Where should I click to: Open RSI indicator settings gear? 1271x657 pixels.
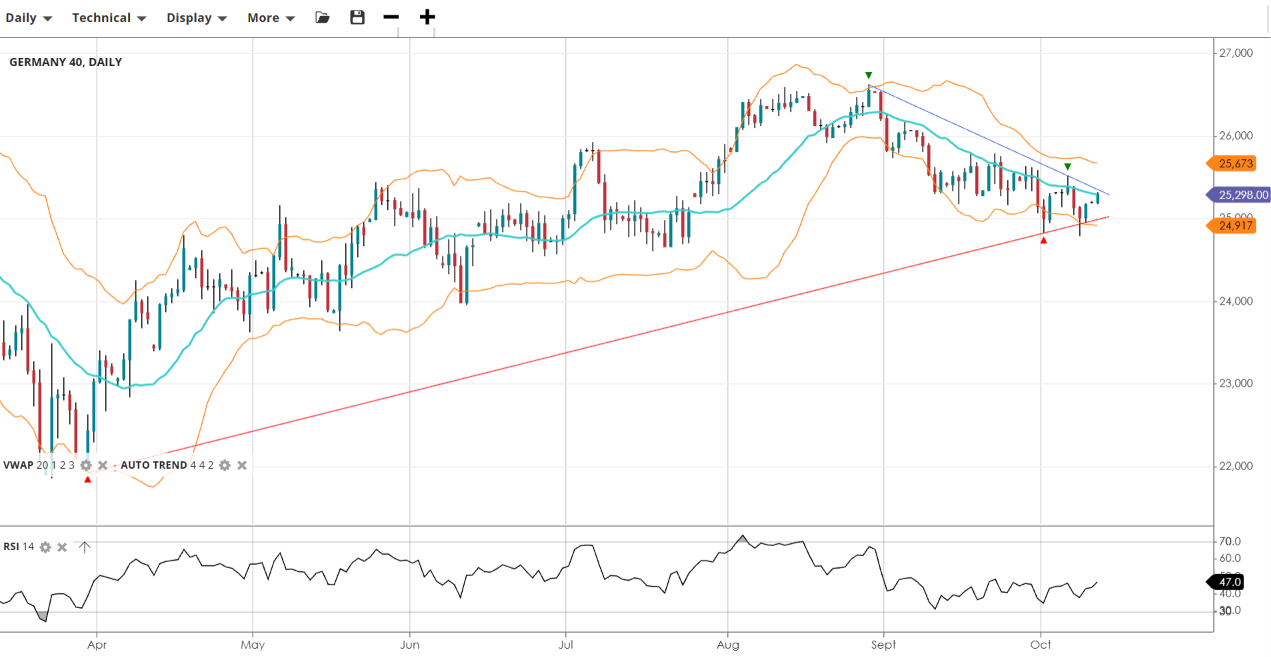click(45, 547)
